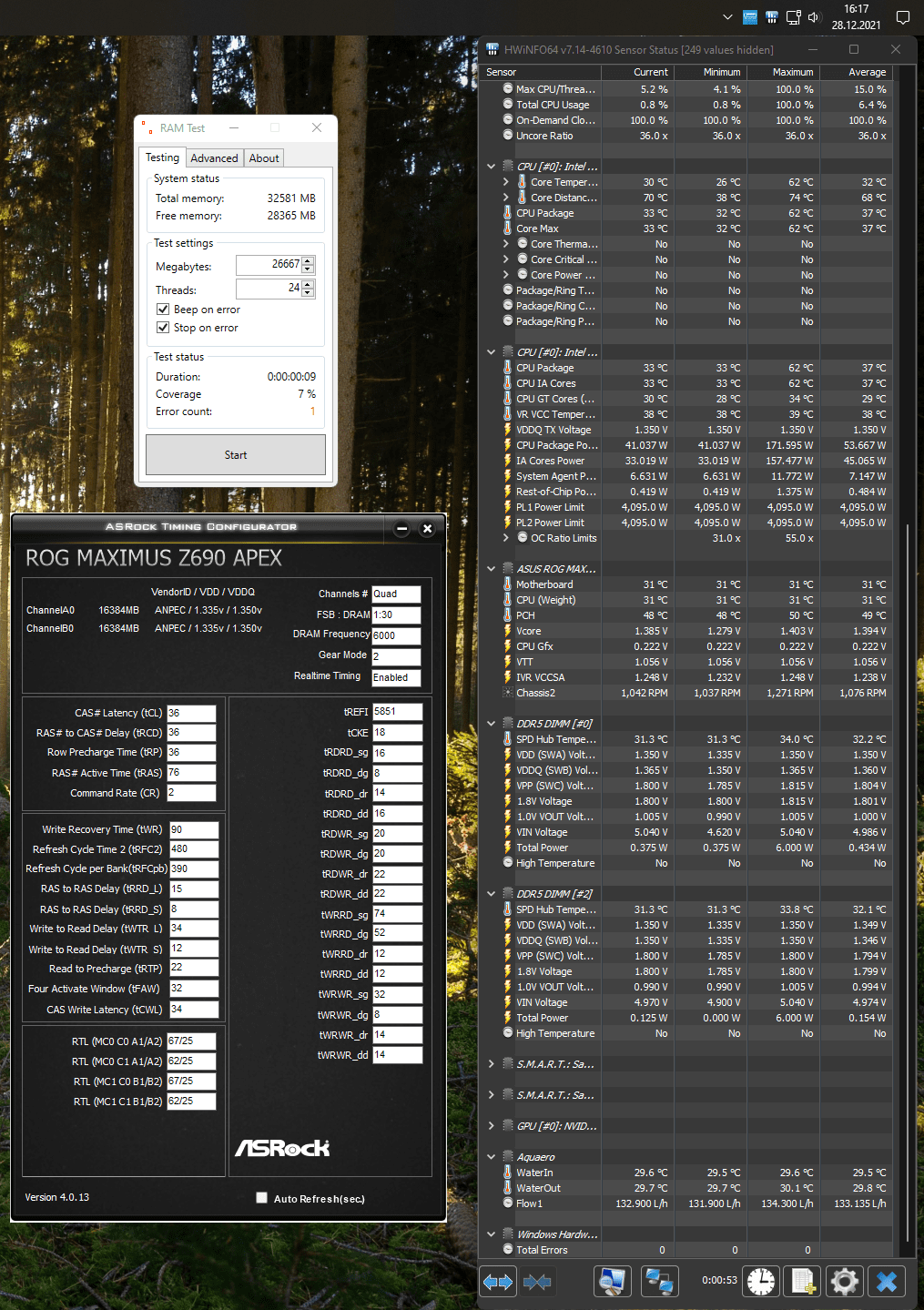Click the Total CPU Usage clock icon
The image size is (924, 1310).
508,105
